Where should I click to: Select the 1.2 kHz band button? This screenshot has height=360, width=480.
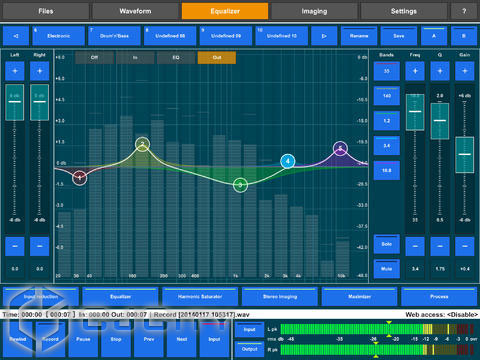pyautogui.click(x=387, y=121)
